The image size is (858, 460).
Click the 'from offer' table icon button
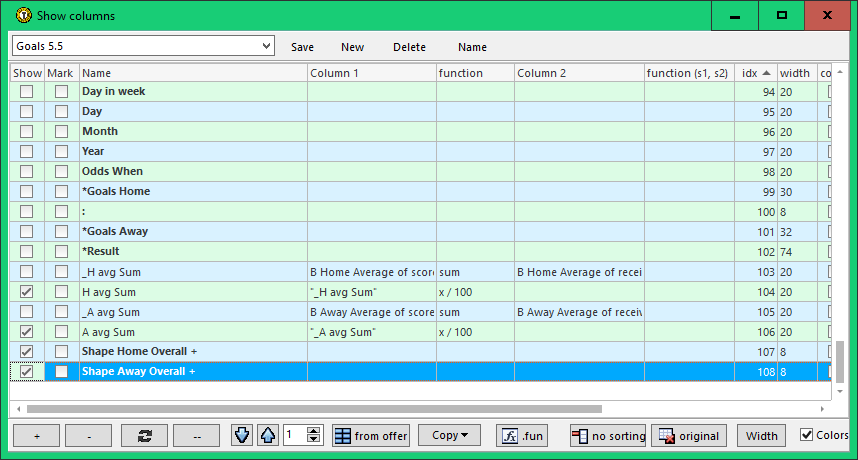[371, 436]
